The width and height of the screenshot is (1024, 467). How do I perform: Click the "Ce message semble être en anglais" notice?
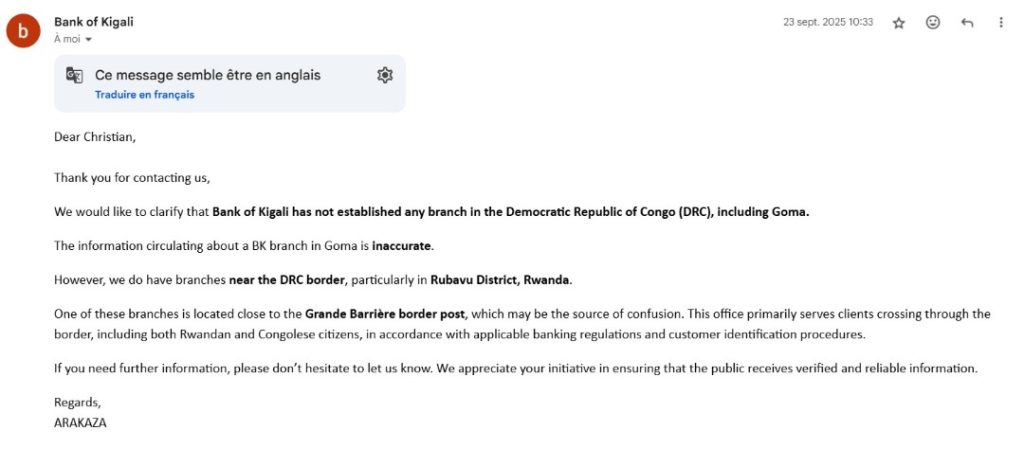click(x=208, y=75)
